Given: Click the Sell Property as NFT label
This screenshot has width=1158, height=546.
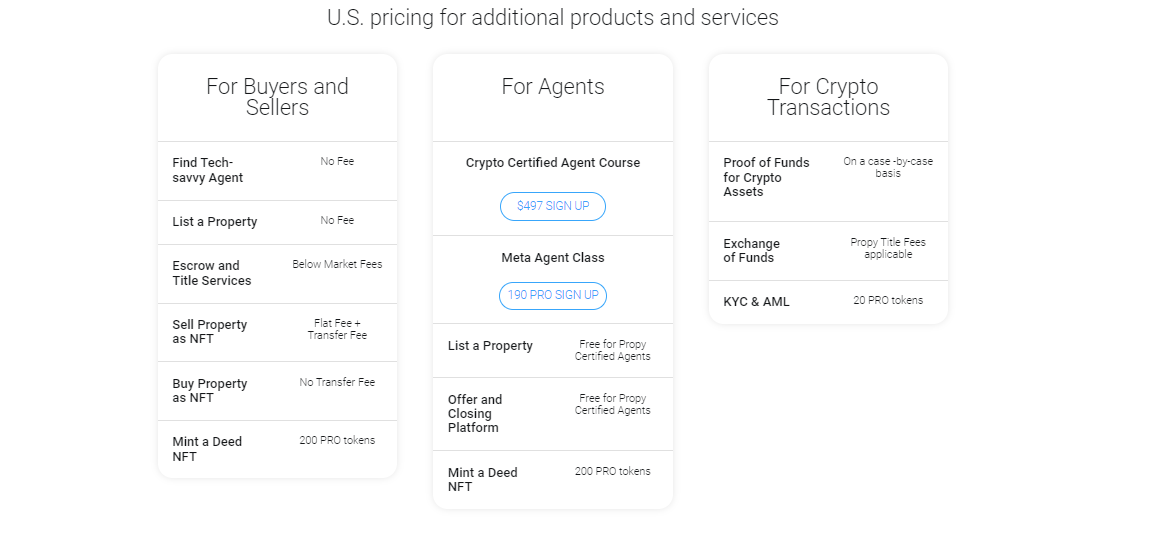Looking at the screenshot, I should click(210, 332).
